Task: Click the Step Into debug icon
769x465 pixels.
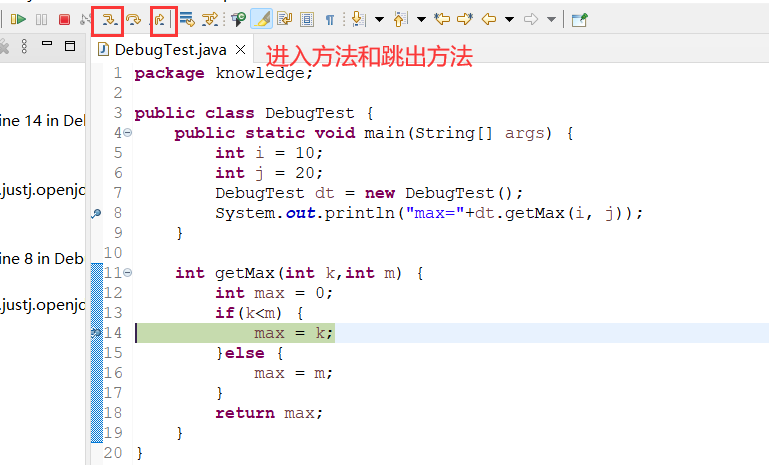Action: (108, 20)
